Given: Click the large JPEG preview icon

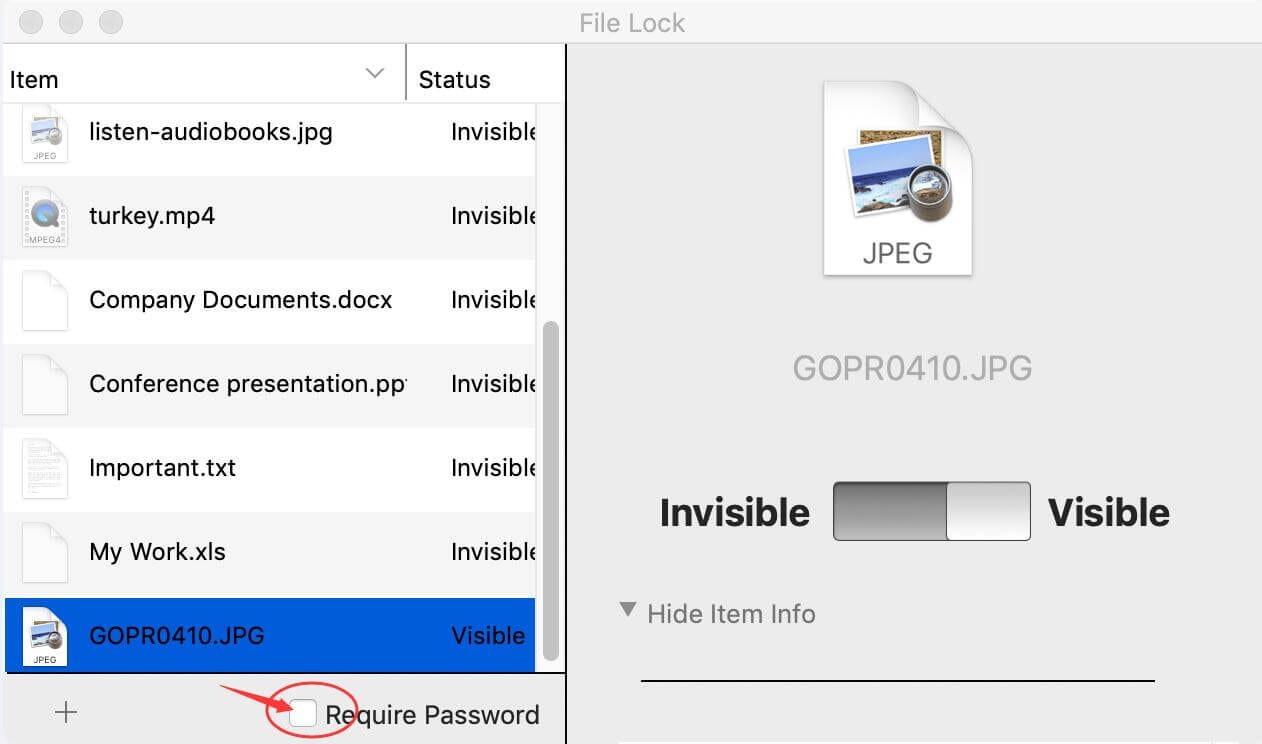Looking at the screenshot, I should click(897, 177).
